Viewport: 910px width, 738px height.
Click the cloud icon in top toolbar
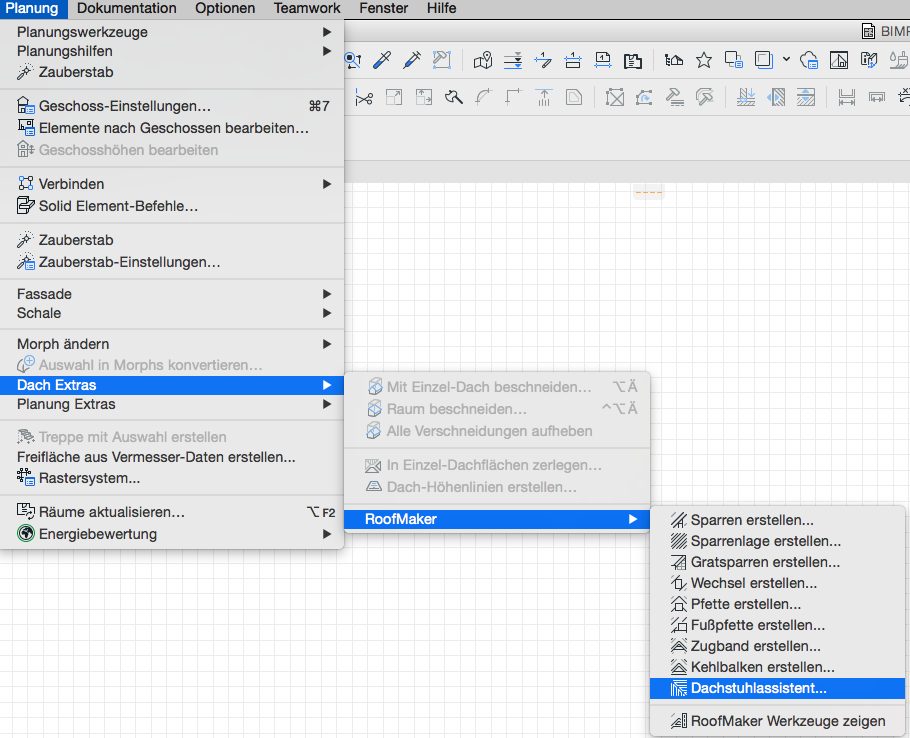click(x=810, y=60)
